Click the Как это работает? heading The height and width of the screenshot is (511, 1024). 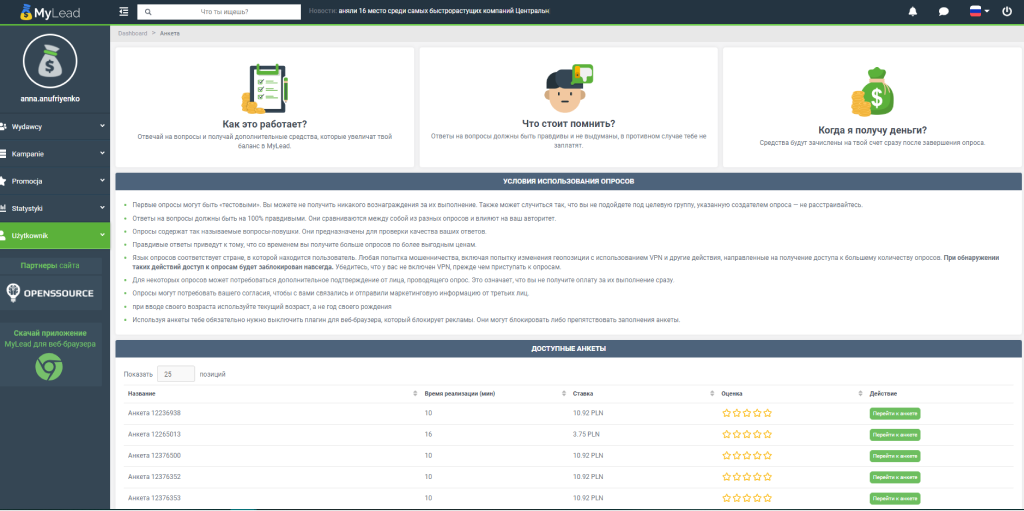coord(264,124)
